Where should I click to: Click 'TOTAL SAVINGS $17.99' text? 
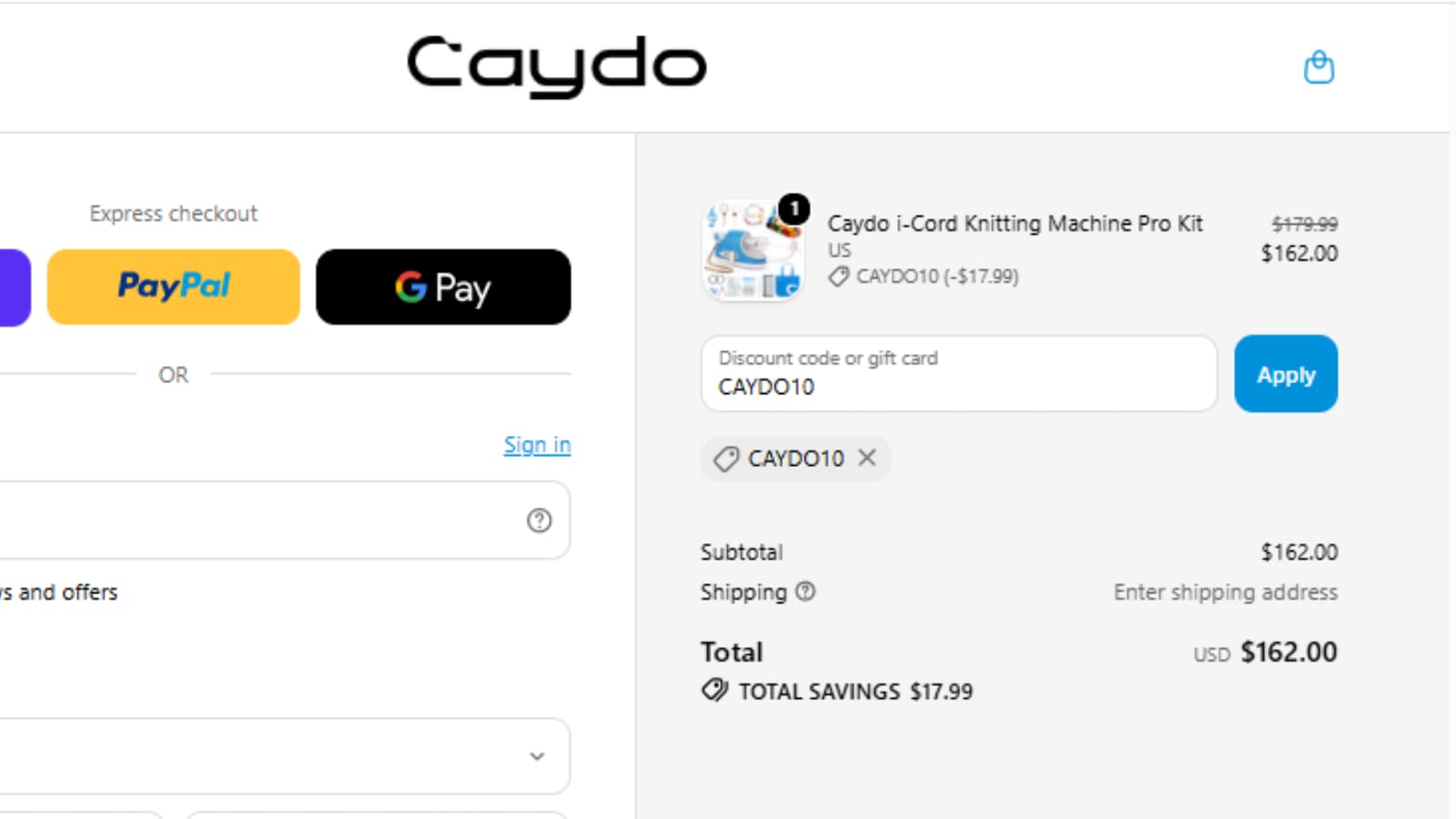(x=855, y=692)
